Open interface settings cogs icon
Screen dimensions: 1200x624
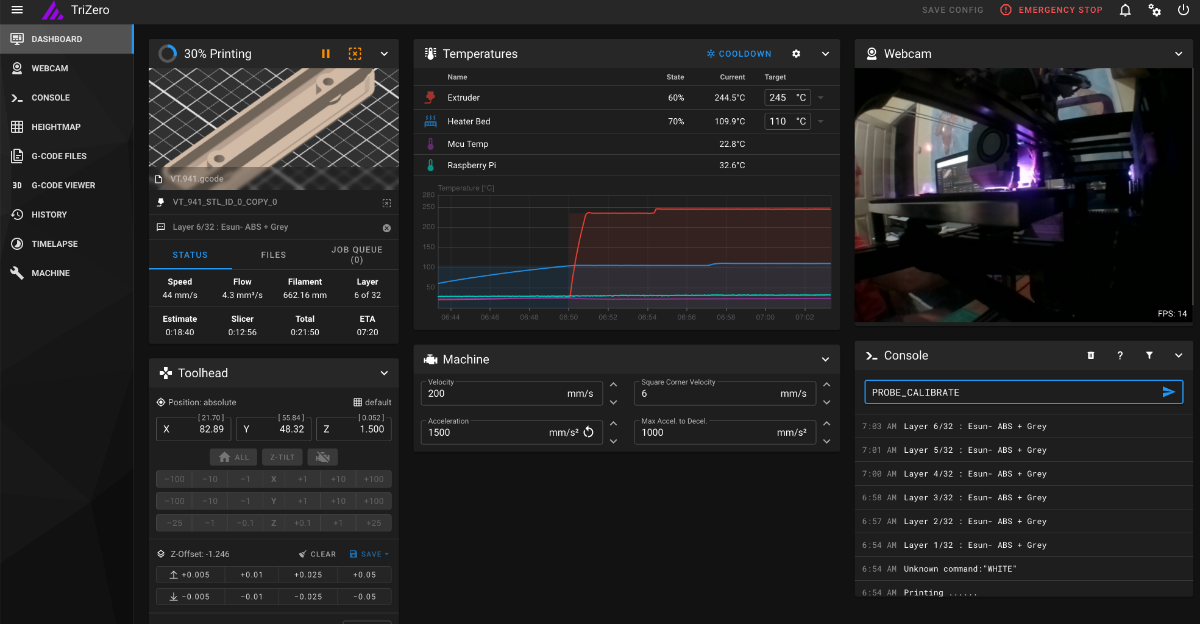(1155, 10)
